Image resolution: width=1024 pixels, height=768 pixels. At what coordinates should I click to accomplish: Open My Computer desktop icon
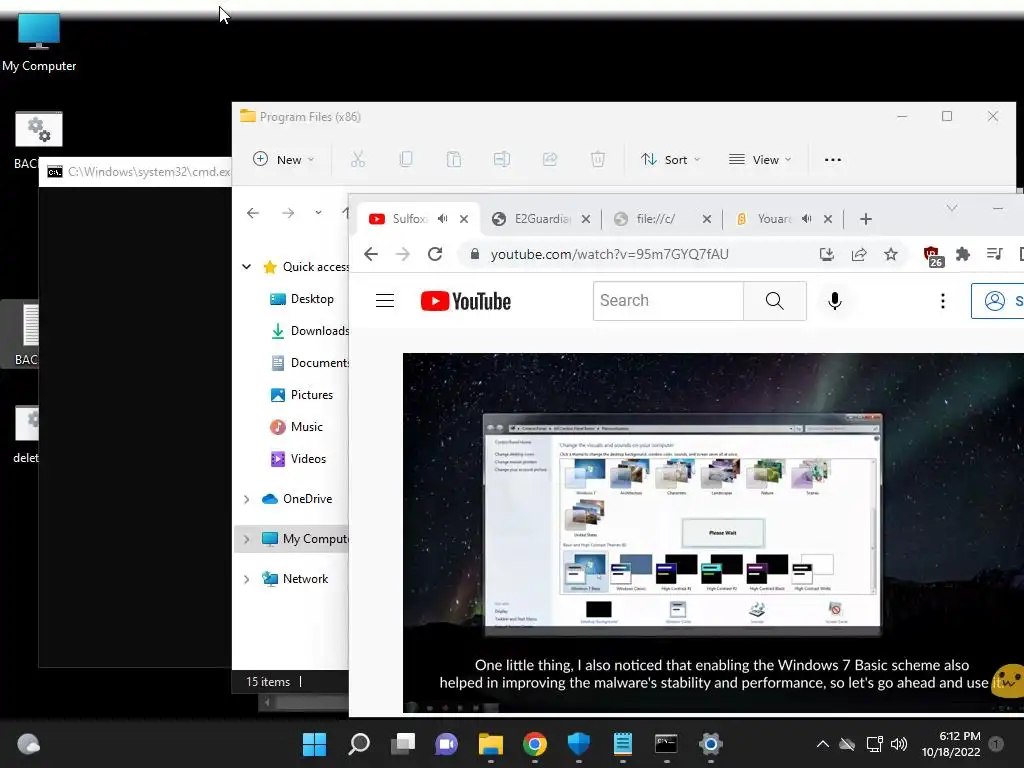tap(39, 42)
